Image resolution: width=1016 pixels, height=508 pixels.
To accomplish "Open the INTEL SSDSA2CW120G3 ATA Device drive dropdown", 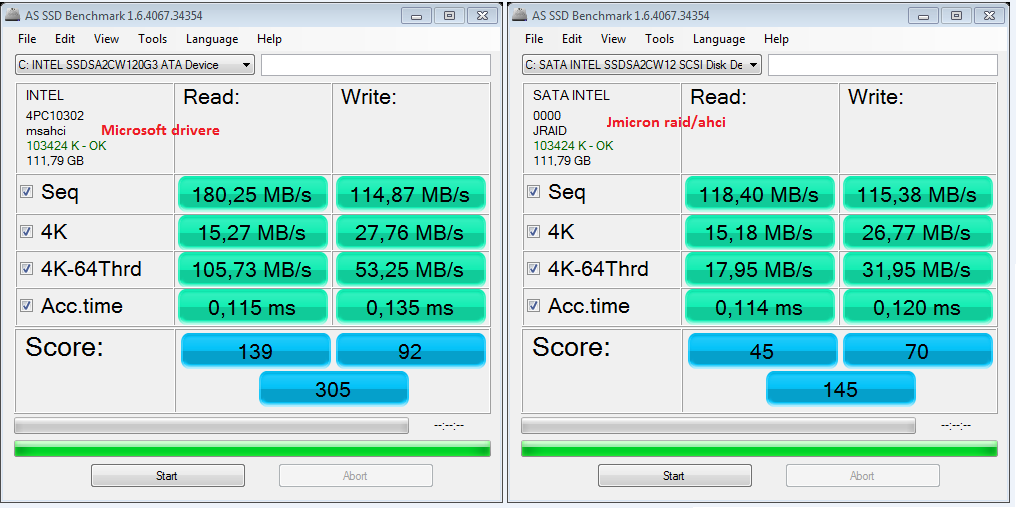I will pyautogui.click(x=135, y=65).
